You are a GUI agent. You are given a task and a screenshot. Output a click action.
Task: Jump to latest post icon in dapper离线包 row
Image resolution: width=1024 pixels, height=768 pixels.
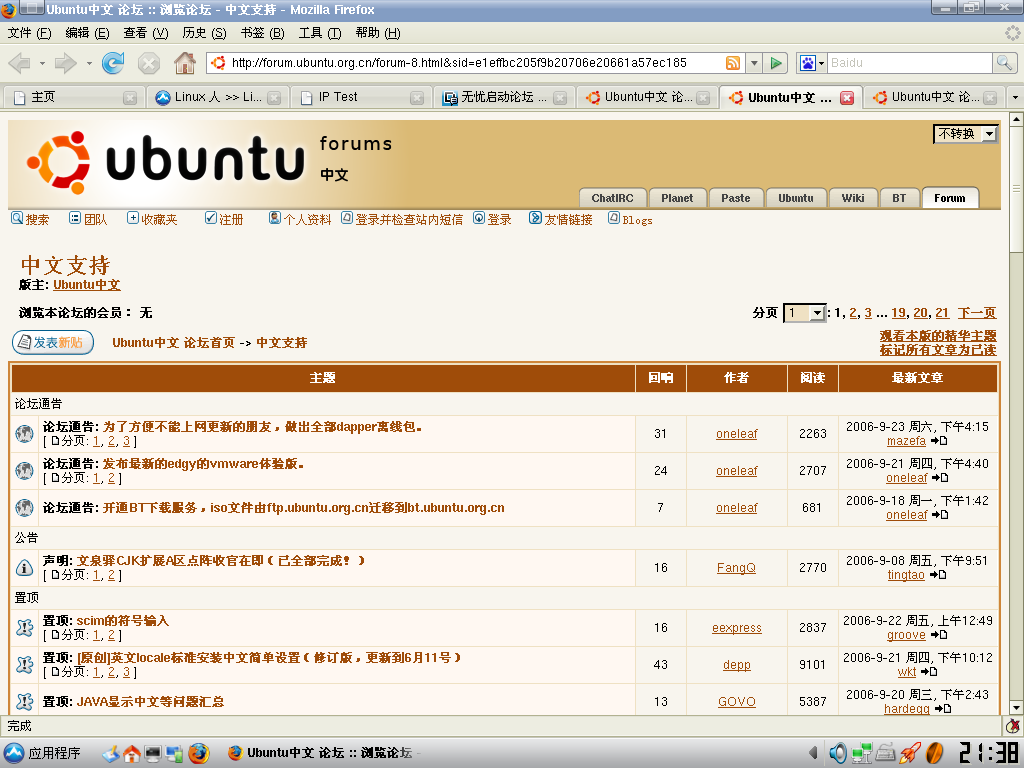pyautogui.click(x=939, y=441)
